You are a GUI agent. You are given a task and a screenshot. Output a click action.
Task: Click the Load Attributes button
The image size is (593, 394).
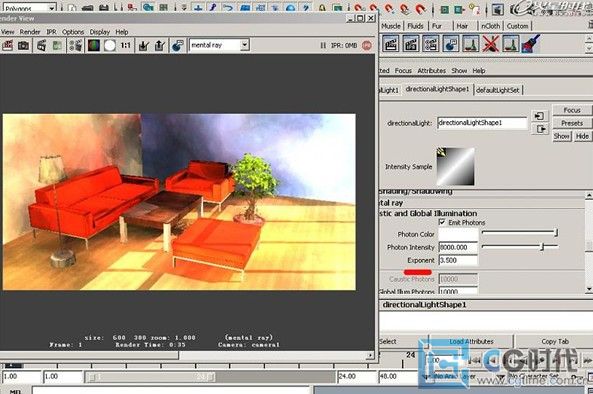471,341
